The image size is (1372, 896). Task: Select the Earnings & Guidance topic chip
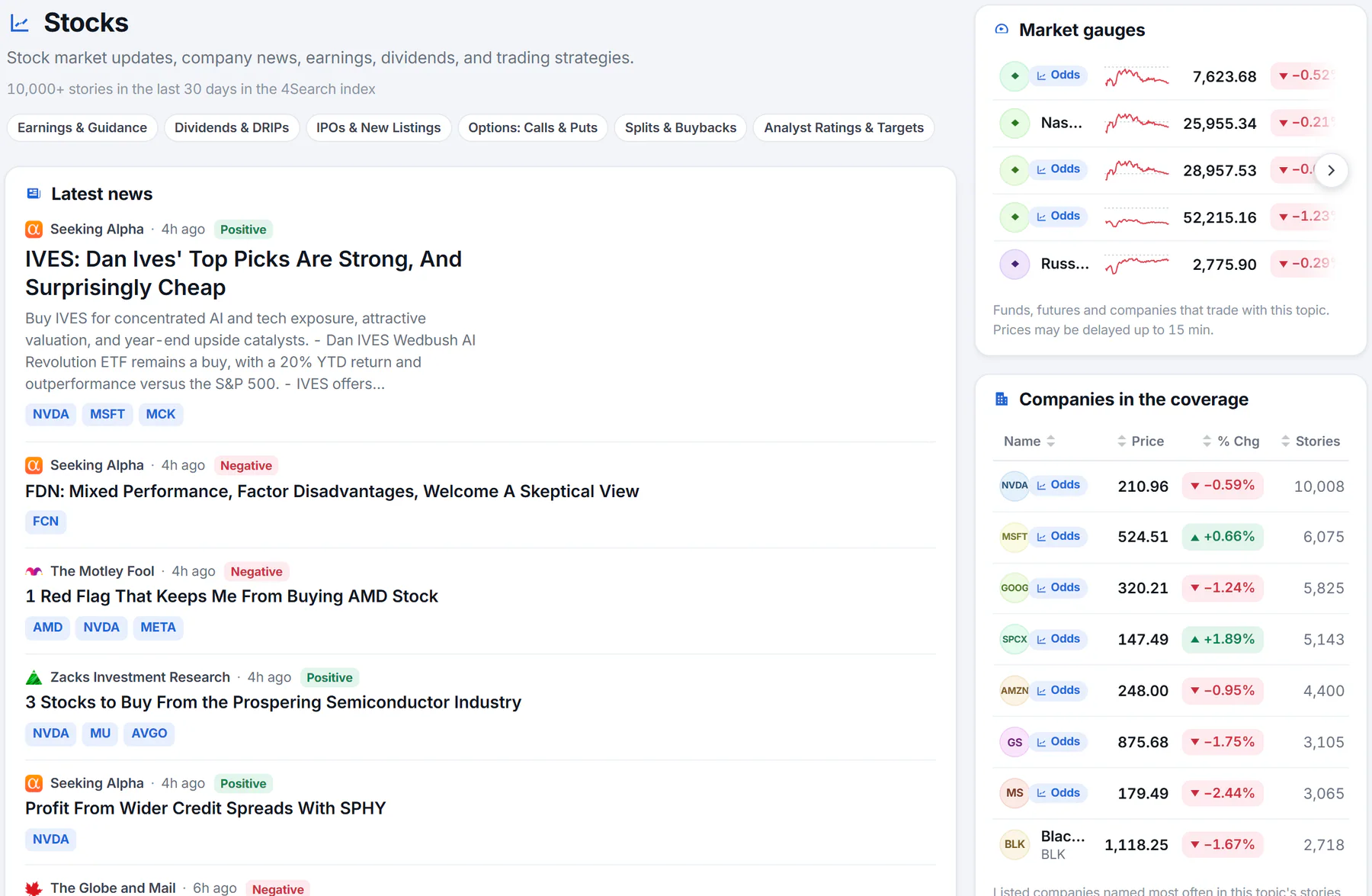pos(82,127)
